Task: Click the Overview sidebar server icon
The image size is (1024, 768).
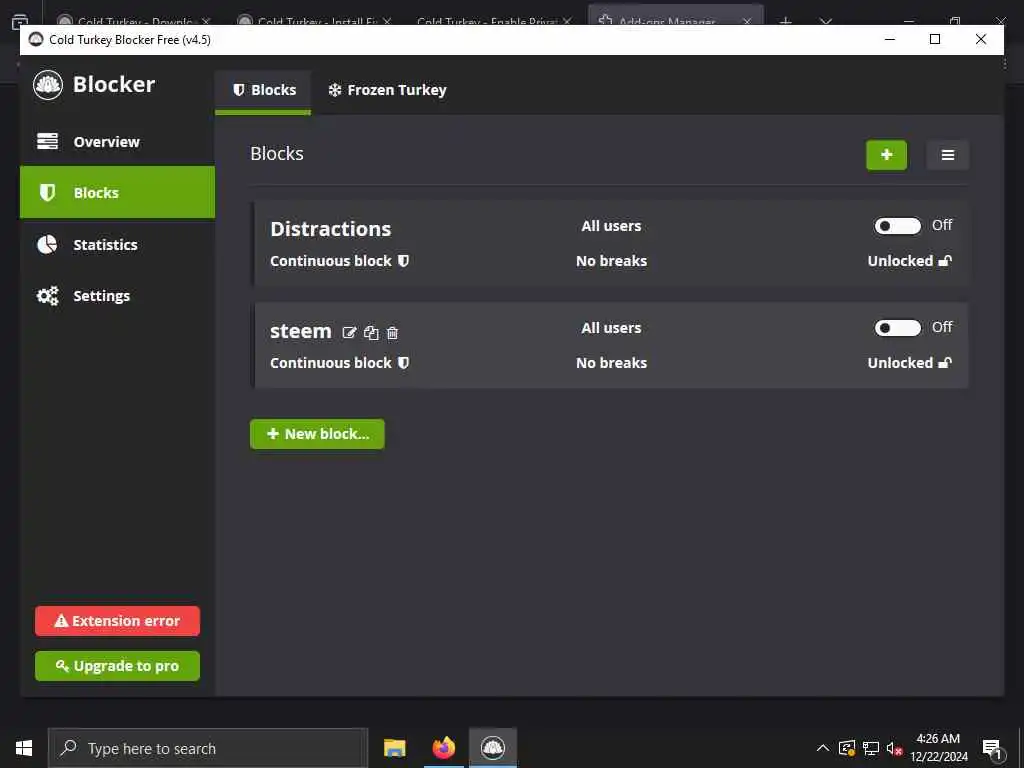Action: 48,141
